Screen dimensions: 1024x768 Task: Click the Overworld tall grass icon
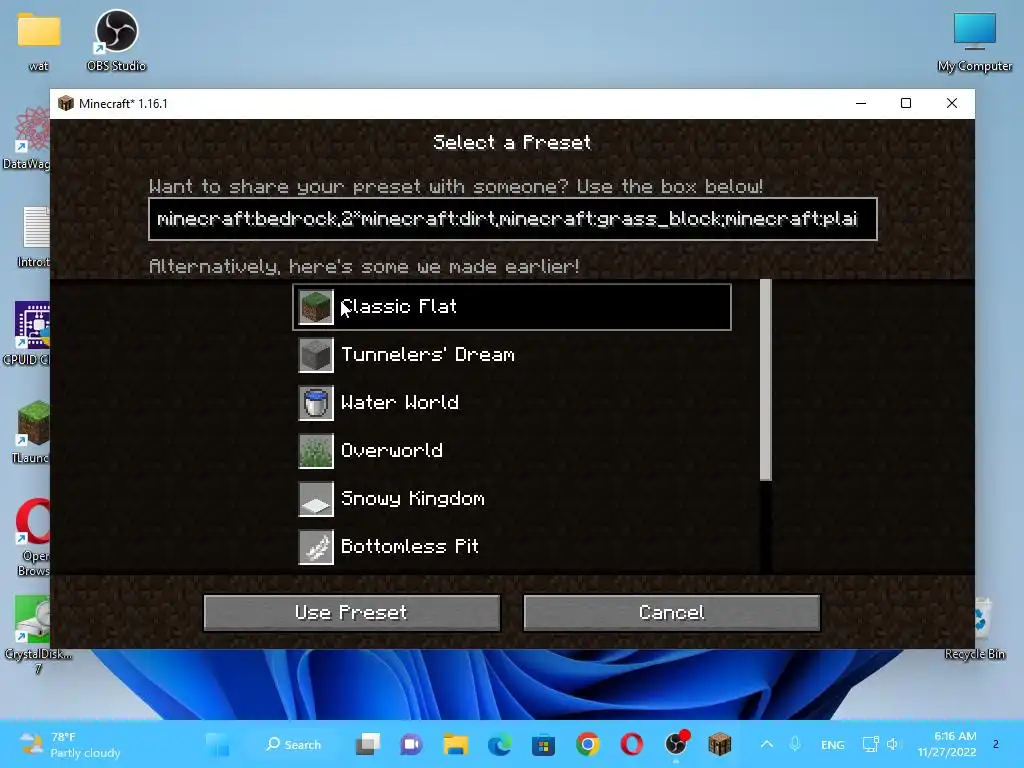(316, 451)
